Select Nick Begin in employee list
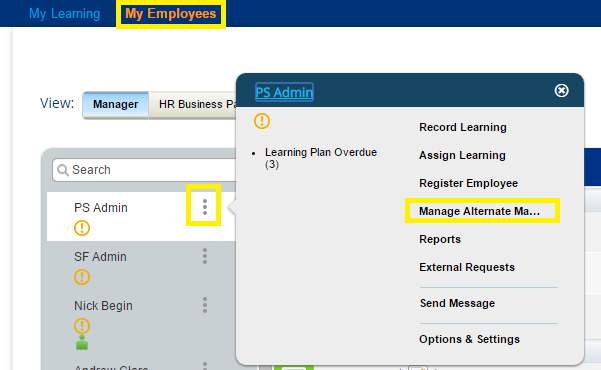601x370 pixels. 103,306
